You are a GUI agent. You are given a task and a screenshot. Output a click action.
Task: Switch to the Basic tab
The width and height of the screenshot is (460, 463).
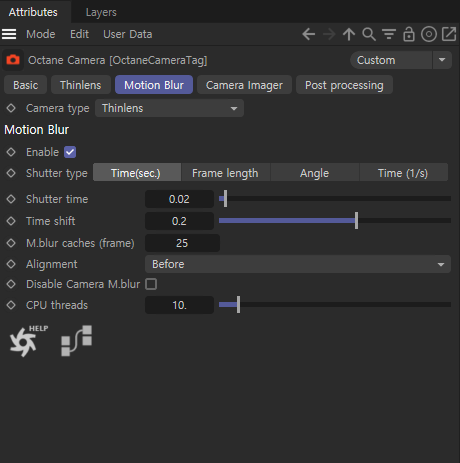tap(26, 85)
